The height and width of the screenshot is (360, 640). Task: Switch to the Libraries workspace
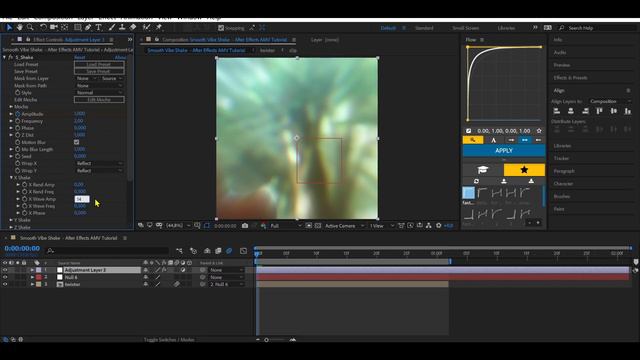pyautogui.click(x=506, y=28)
